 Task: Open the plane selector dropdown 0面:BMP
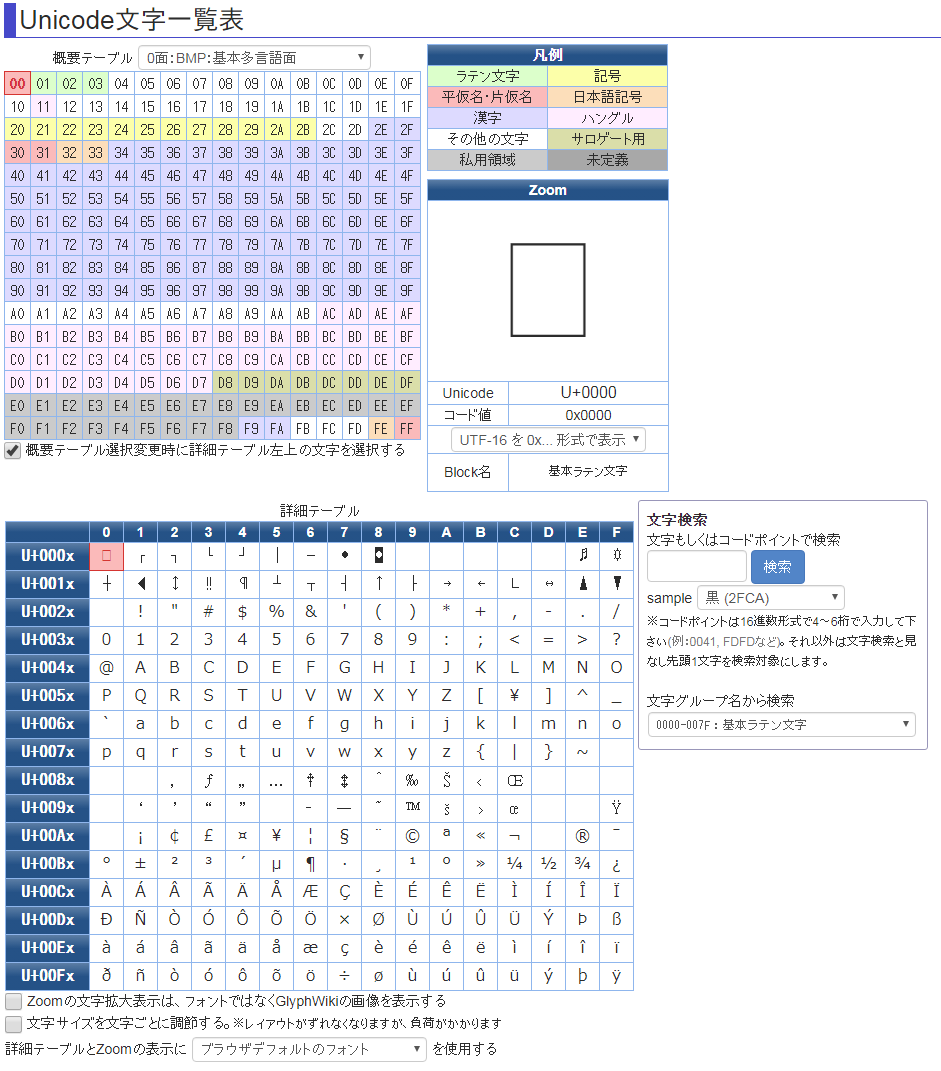[254, 58]
